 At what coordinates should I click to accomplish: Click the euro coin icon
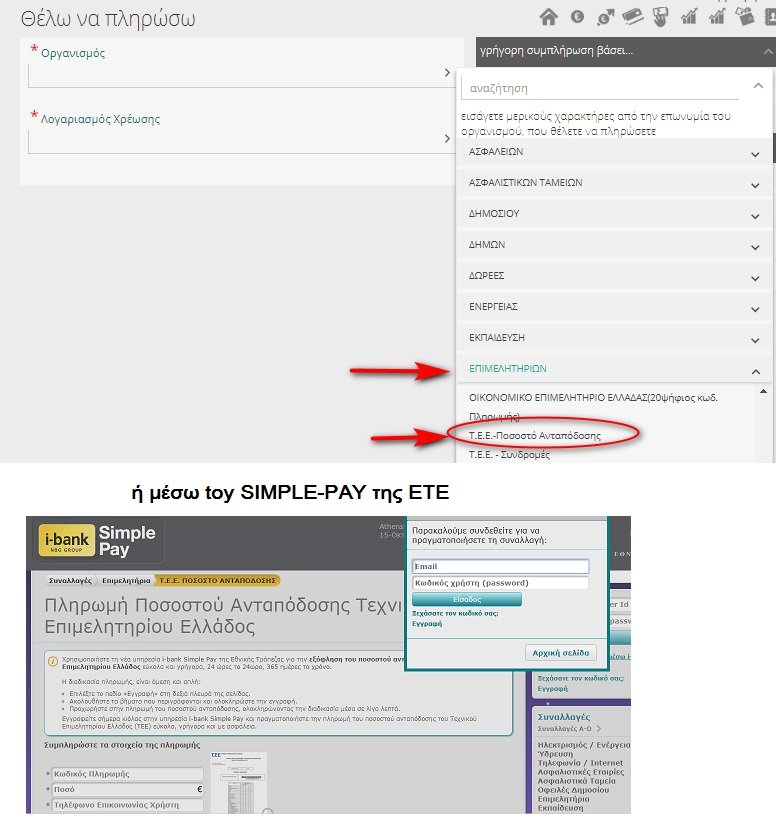coord(577,17)
